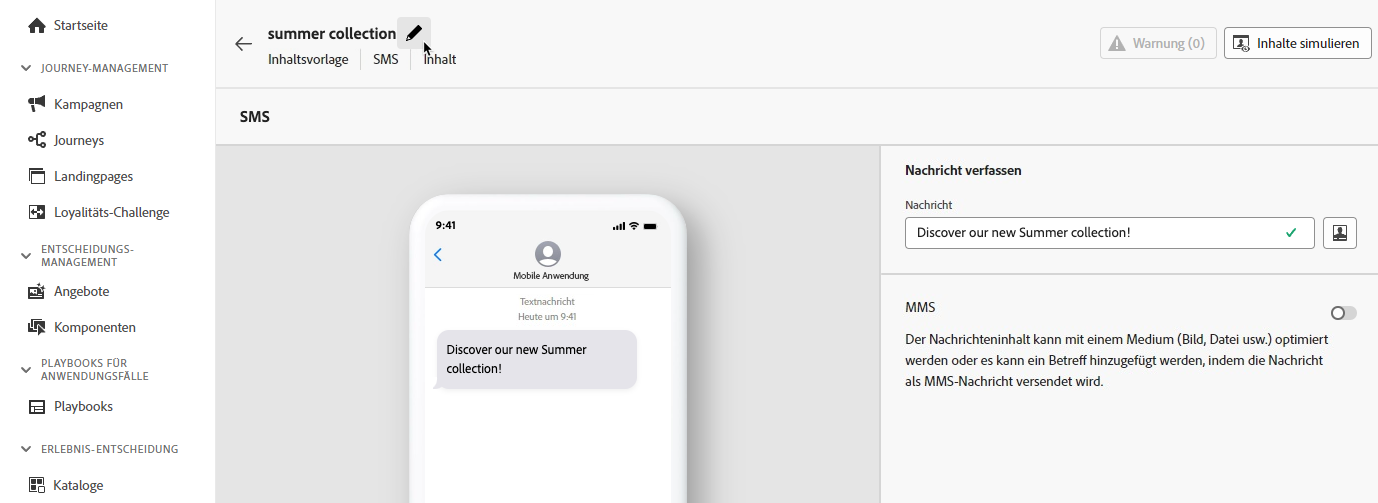Viewport: 1378px width, 503px height.
Task: Enable the MMS toggle switch
Action: (x=1343, y=313)
